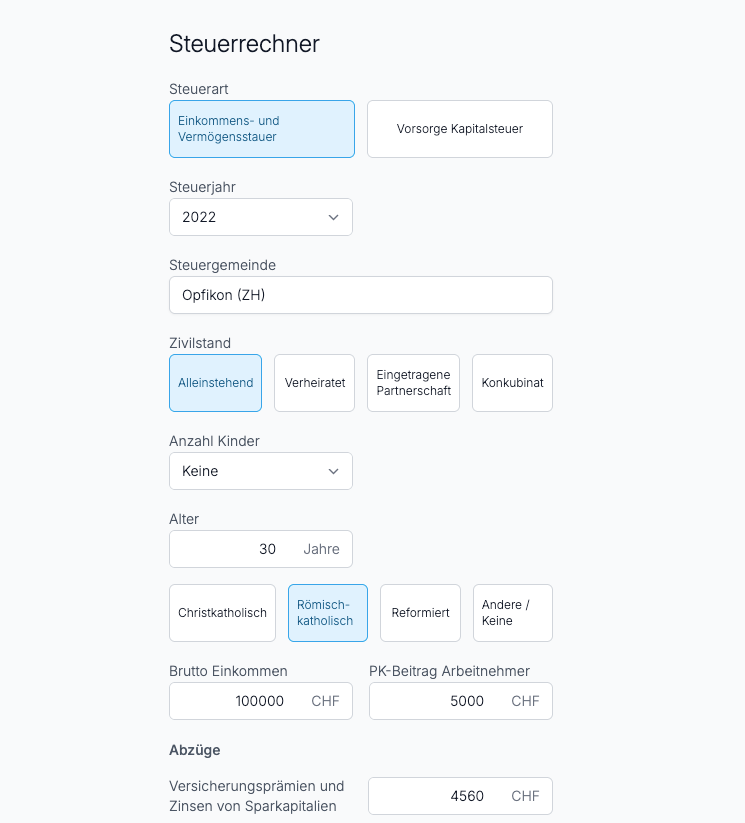This screenshot has height=823, width=745.
Task: Choose Vorsorge Kapitalsteuer option
Action: 460,129
